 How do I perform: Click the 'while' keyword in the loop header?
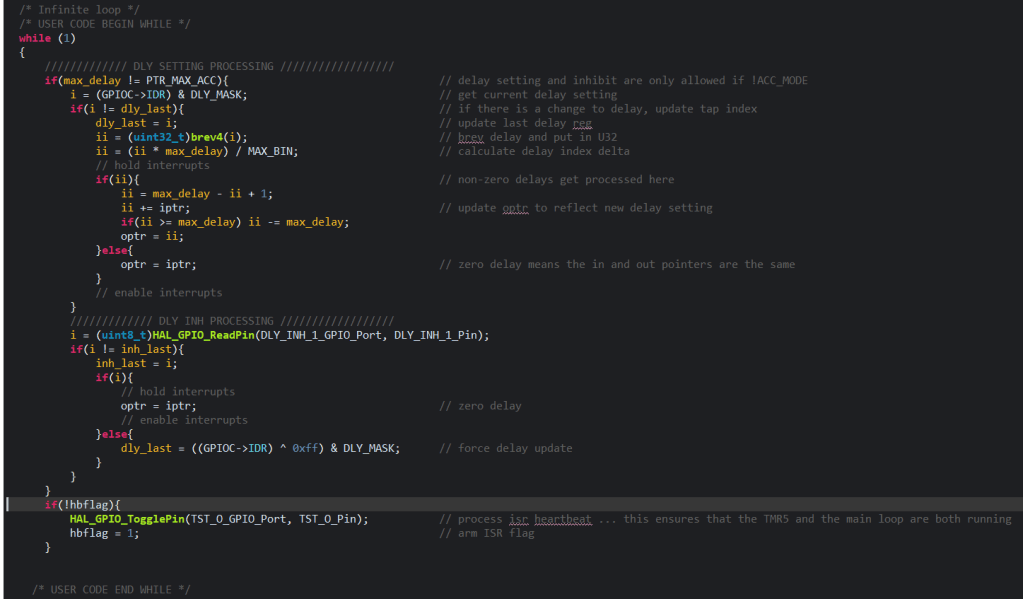(35, 38)
